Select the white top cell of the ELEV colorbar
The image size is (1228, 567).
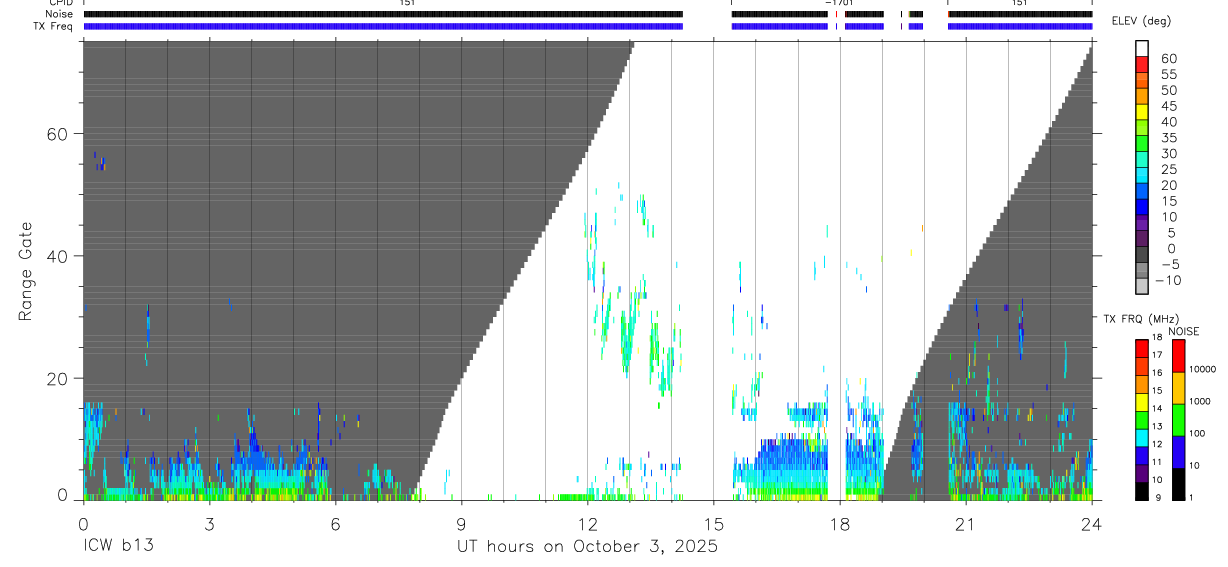1142,49
